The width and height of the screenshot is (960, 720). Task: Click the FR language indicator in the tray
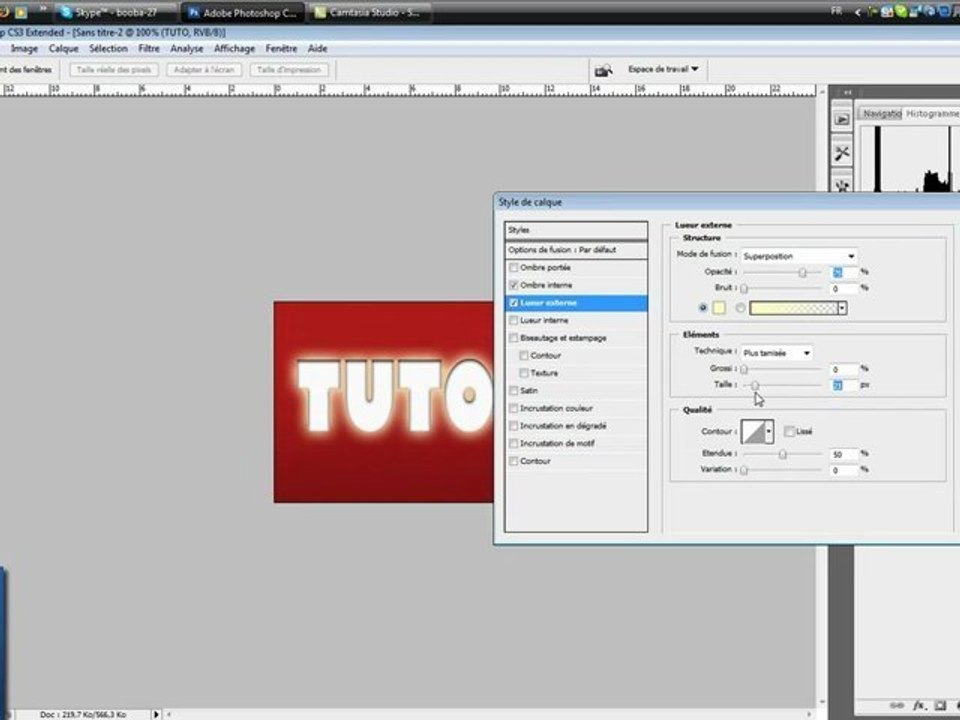[x=836, y=11]
